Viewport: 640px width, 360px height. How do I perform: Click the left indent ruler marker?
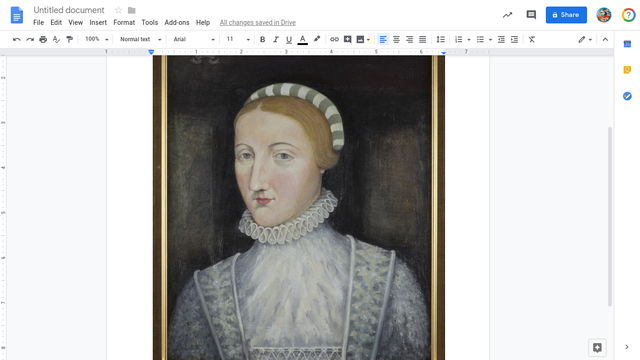[x=151, y=52]
